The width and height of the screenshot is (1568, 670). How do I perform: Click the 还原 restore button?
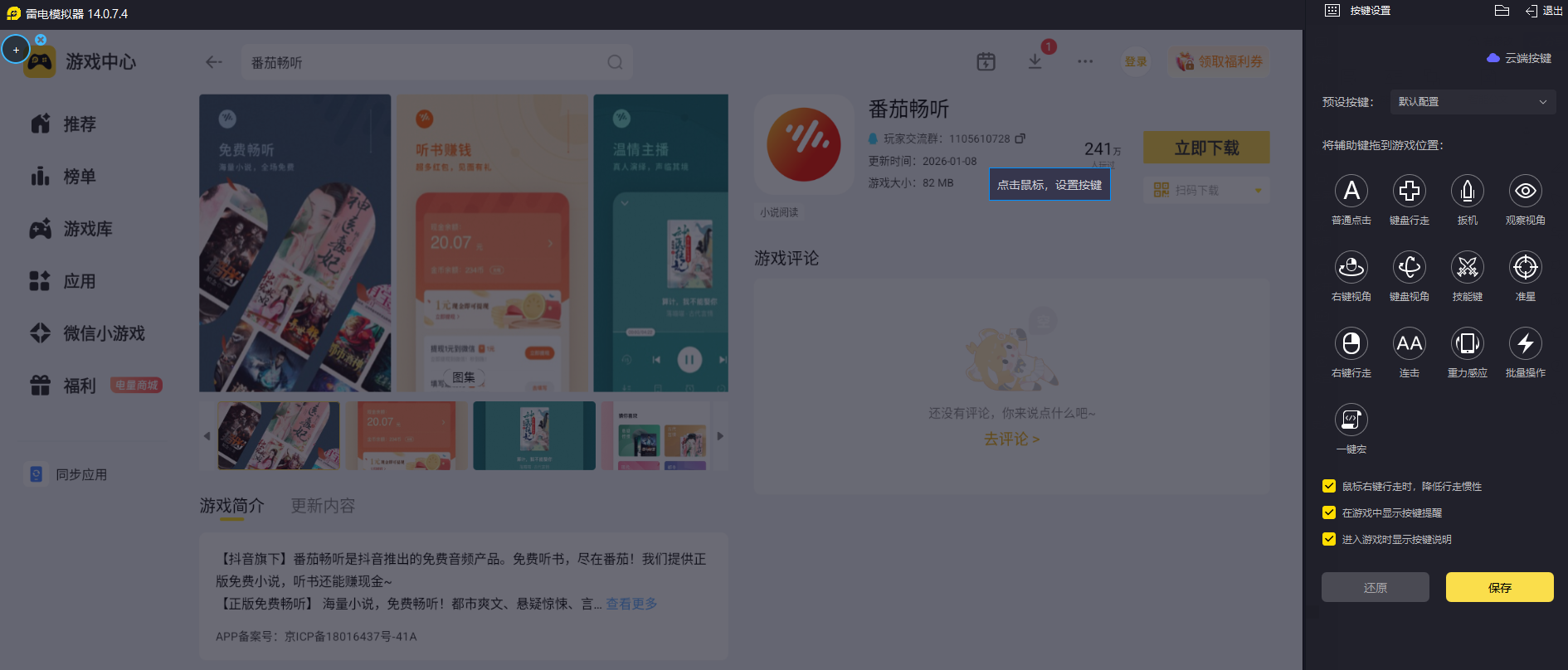tap(1376, 587)
